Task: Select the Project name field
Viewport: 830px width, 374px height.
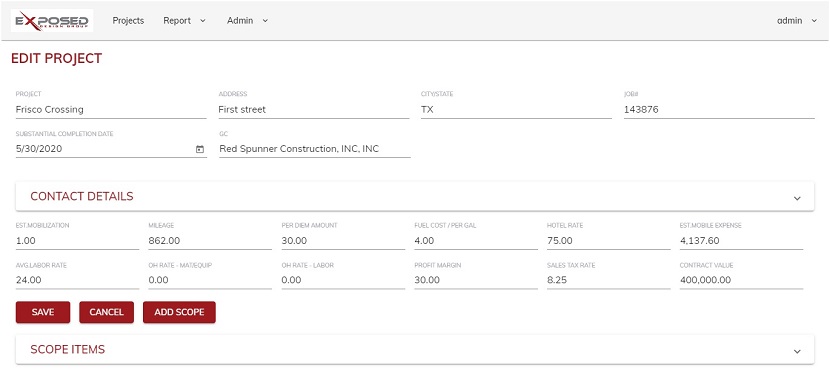Action: tap(111, 110)
